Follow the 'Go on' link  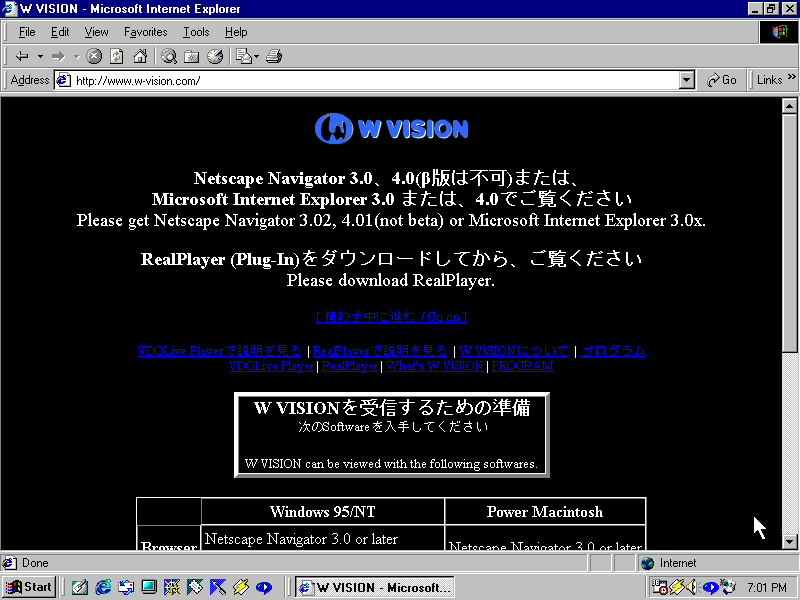pyautogui.click(x=391, y=317)
